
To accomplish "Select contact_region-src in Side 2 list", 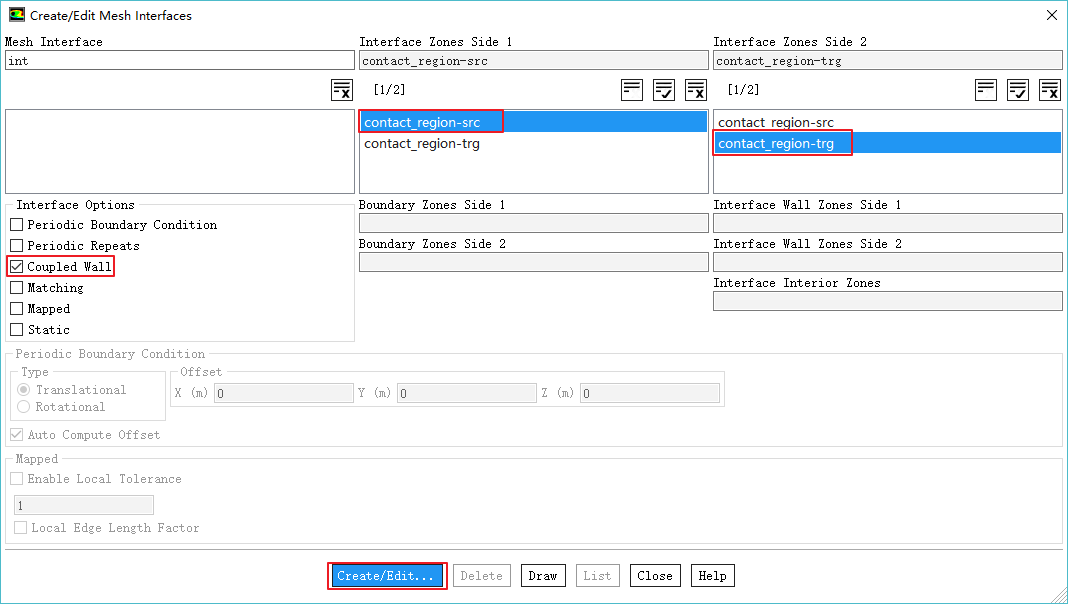I will coord(776,122).
